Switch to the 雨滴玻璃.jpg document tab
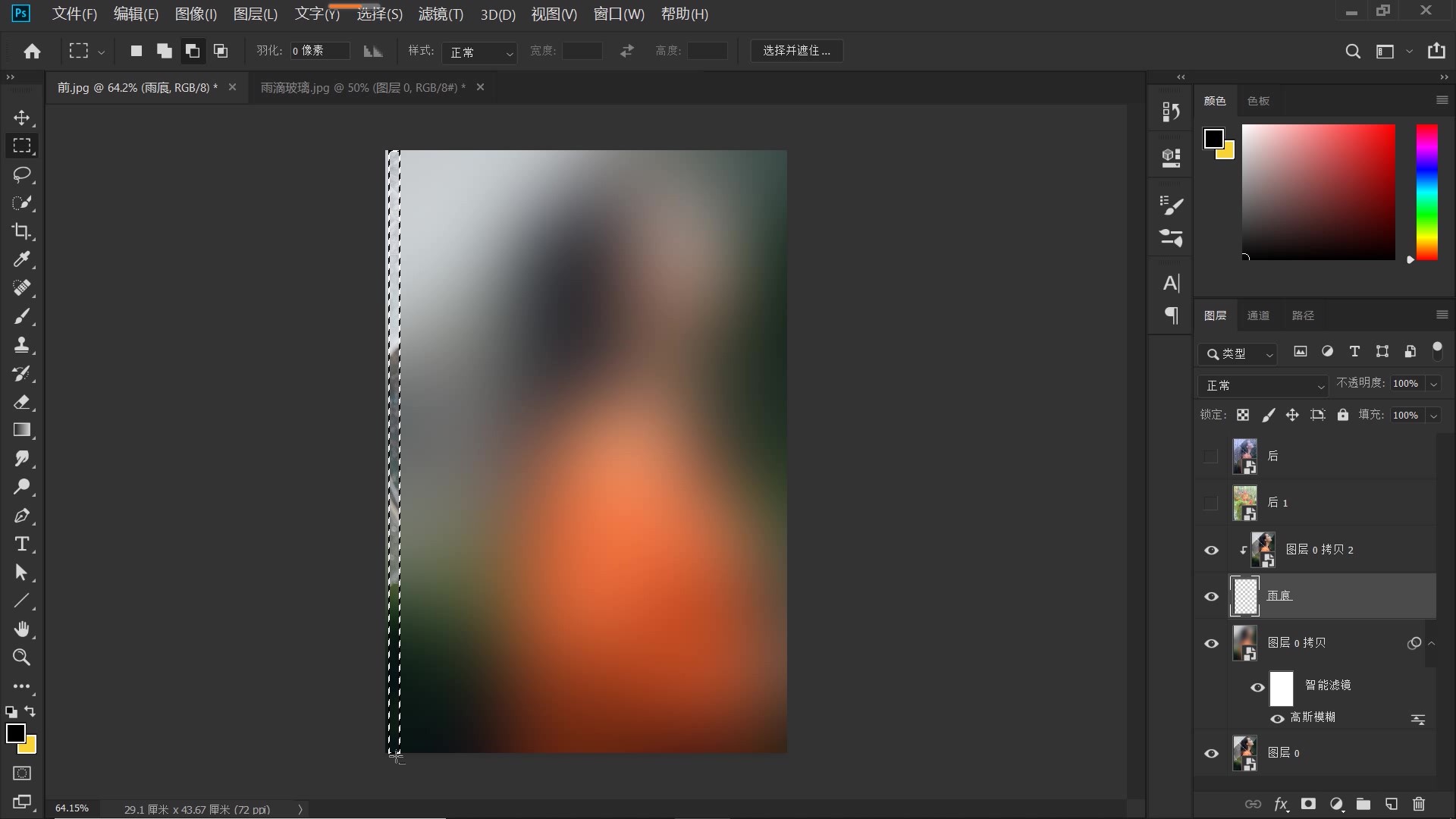1456x819 pixels. [x=362, y=88]
